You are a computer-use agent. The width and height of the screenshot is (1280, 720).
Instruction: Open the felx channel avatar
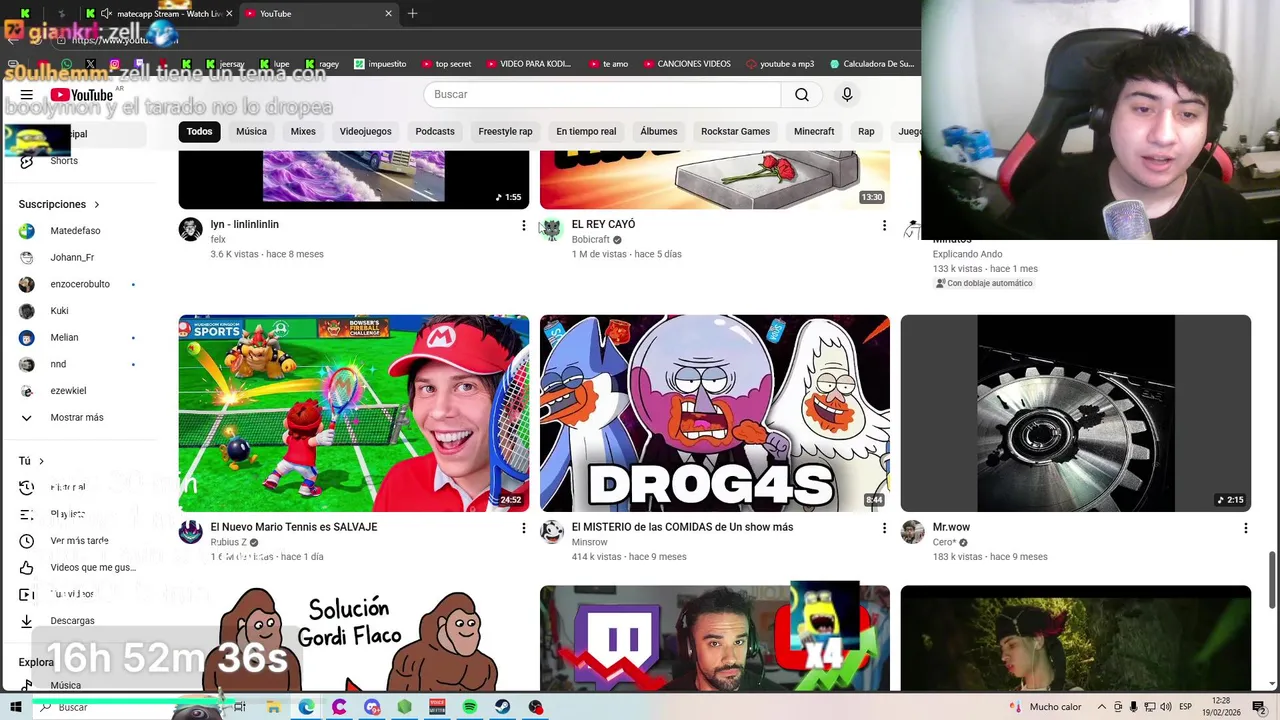click(190, 230)
